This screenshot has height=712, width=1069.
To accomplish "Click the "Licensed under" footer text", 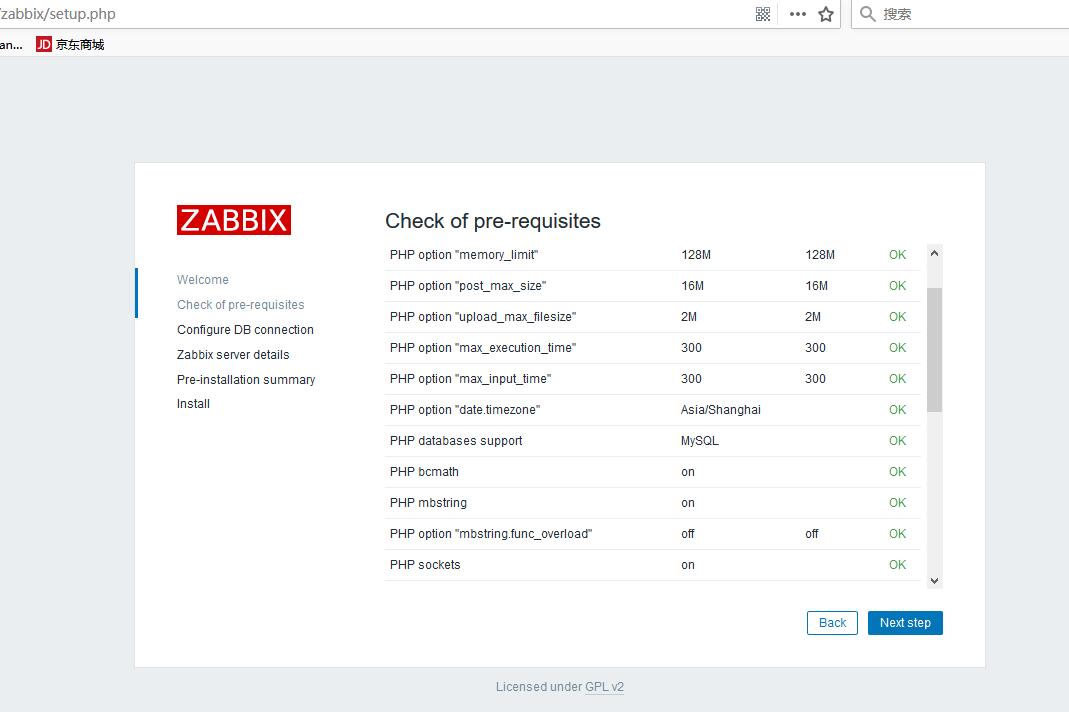I will [x=539, y=687].
